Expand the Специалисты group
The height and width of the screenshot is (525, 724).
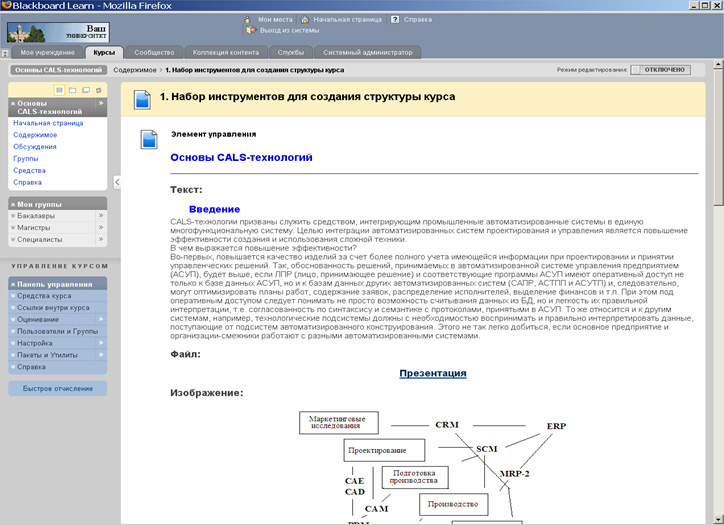click(x=13, y=240)
